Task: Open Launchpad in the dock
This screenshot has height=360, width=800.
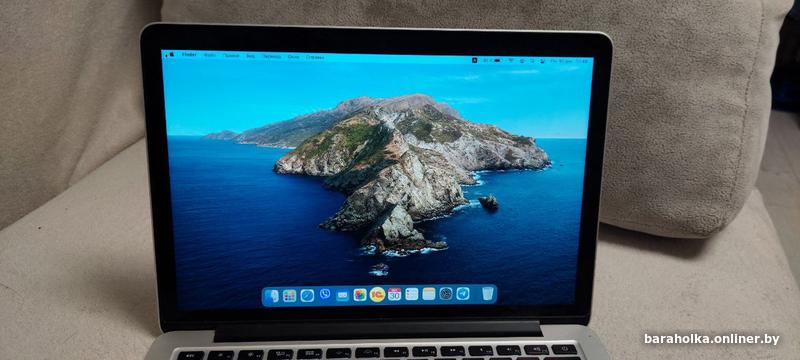Action: pyautogui.click(x=289, y=296)
